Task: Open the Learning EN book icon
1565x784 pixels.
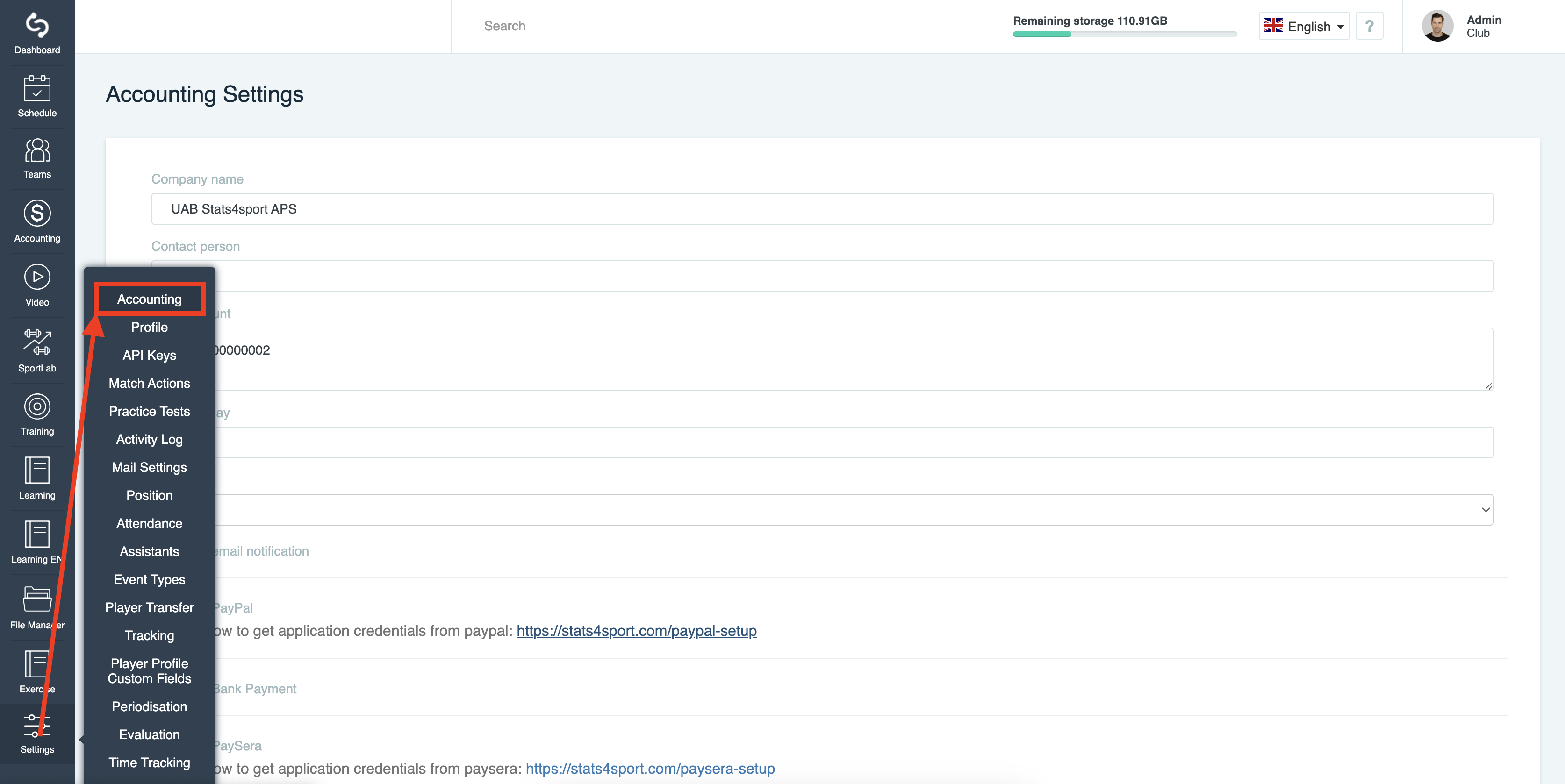Action: coord(37,535)
